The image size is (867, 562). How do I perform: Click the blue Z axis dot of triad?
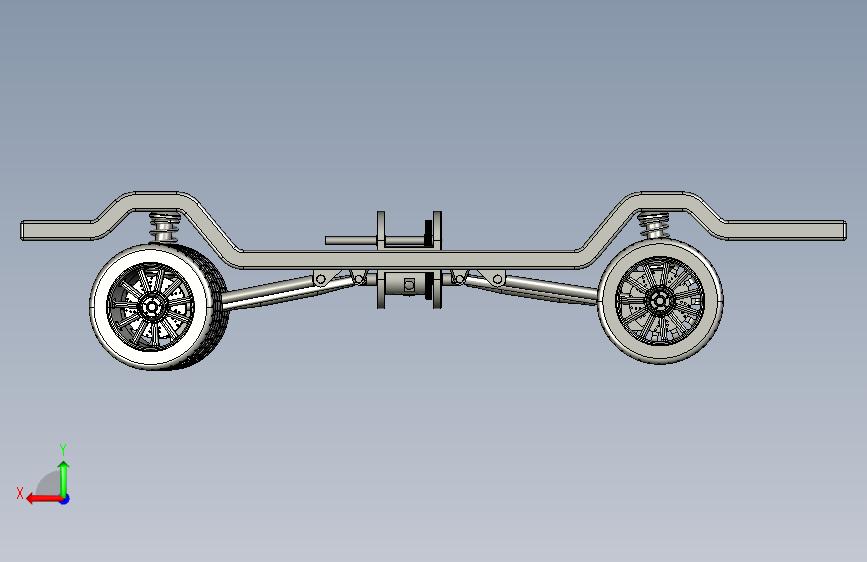65,499
